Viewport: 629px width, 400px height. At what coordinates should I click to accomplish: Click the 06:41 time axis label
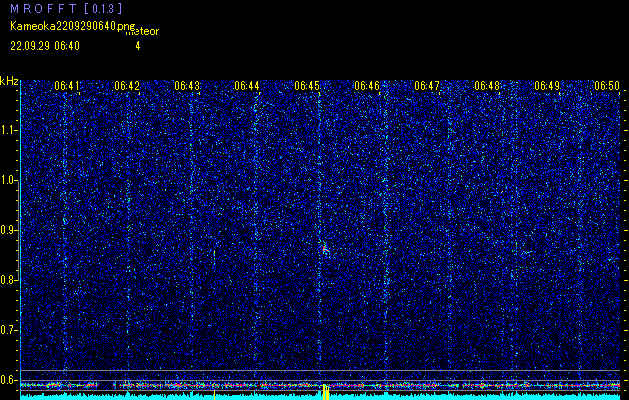click(x=67, y=85)
